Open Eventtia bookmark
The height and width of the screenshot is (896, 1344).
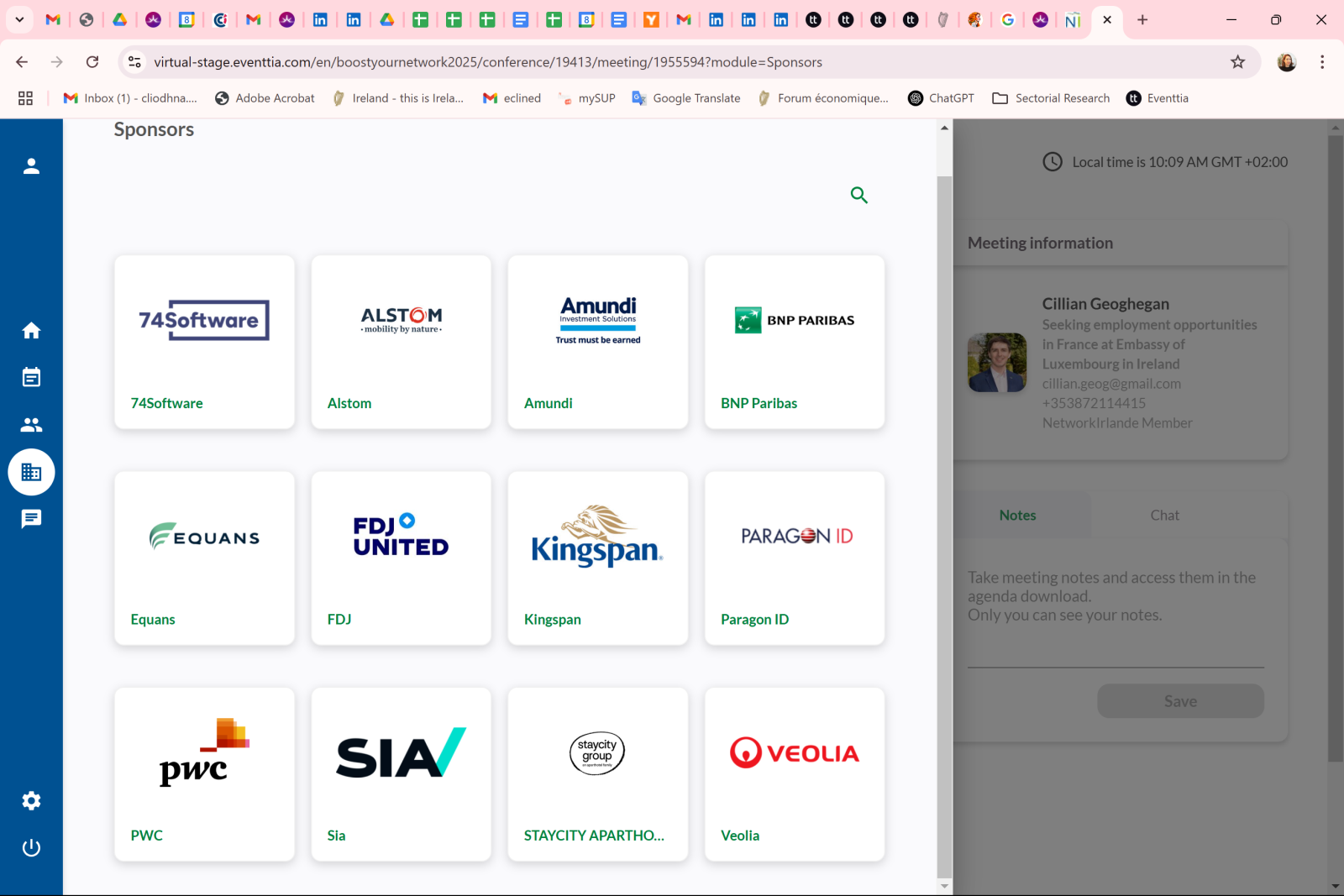1158,98
